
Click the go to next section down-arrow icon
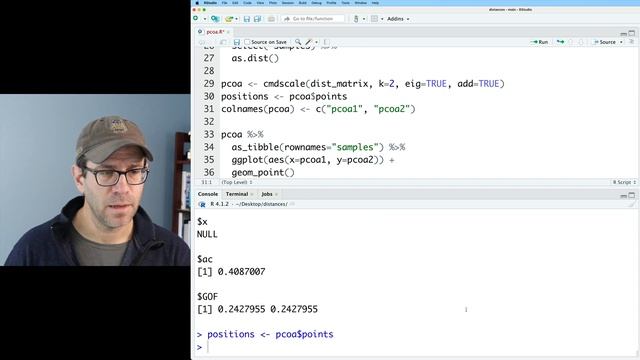580,42
